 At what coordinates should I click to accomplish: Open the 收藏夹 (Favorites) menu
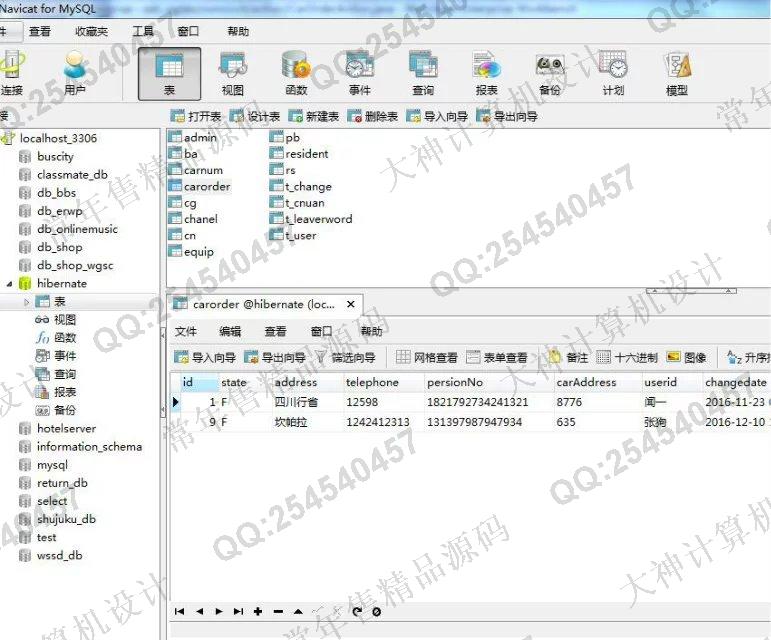[91, 31]
